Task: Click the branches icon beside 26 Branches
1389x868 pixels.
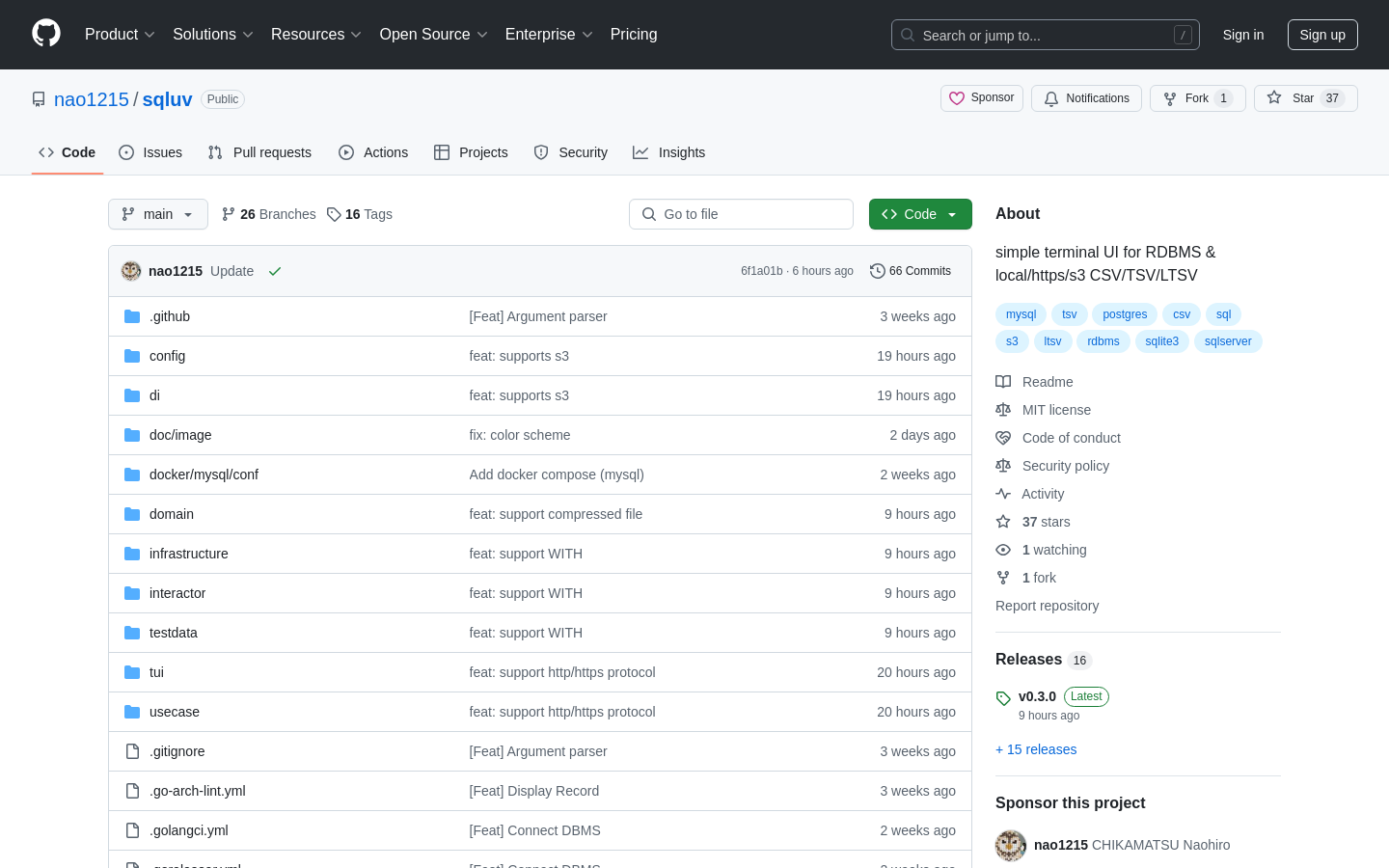Action: 229,214
